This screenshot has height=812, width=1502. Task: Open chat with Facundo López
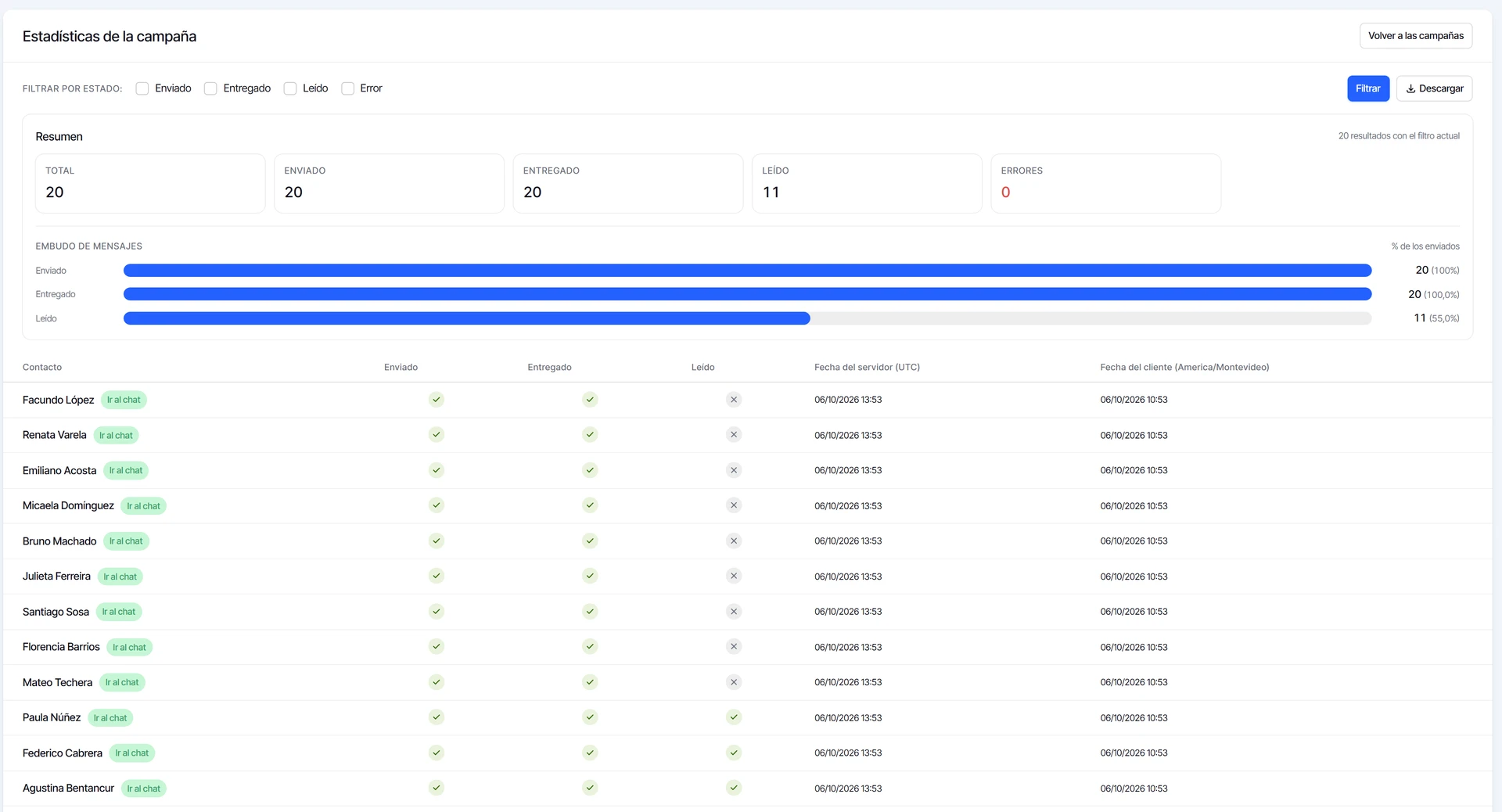[124, 400]
